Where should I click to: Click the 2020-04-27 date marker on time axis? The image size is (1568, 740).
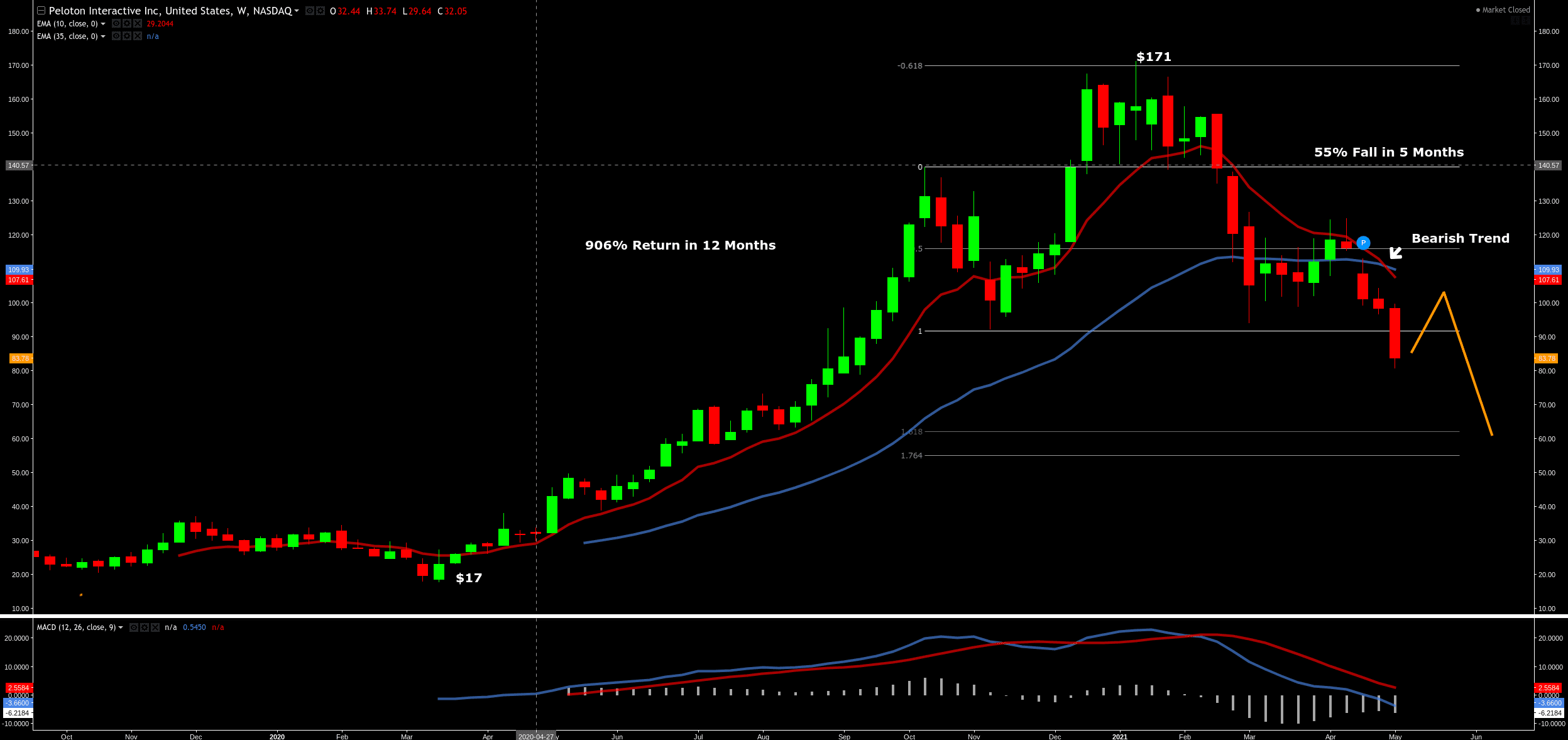pos(535,736)
